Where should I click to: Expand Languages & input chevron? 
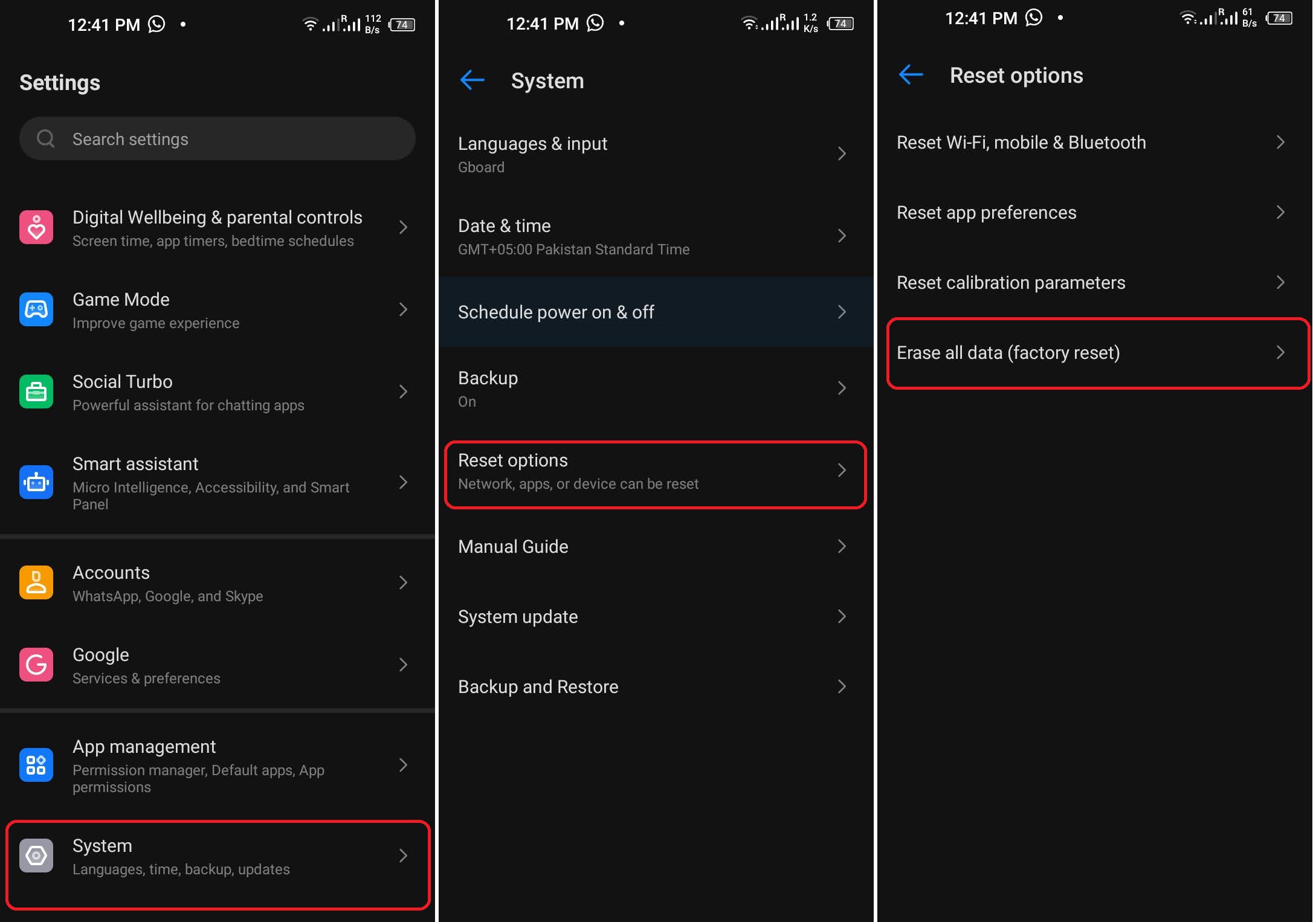tap(842, 153)
